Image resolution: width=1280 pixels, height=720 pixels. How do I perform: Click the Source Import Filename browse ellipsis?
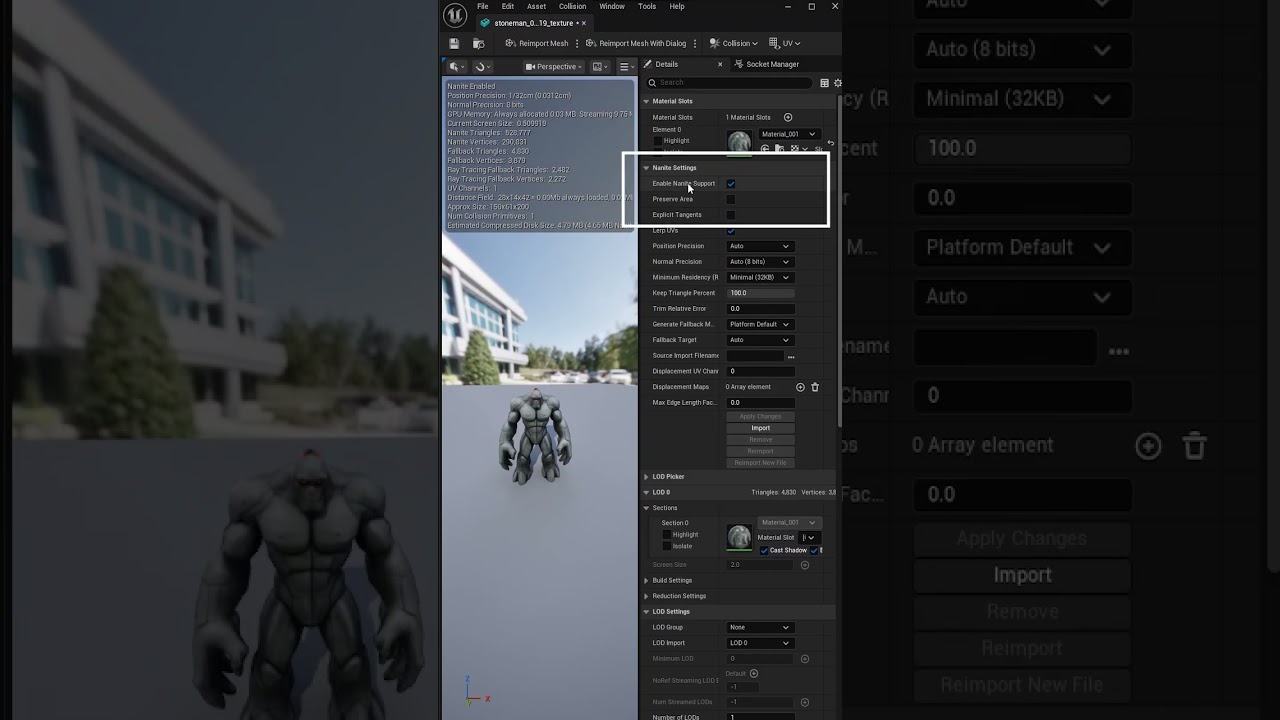[791, 356]
